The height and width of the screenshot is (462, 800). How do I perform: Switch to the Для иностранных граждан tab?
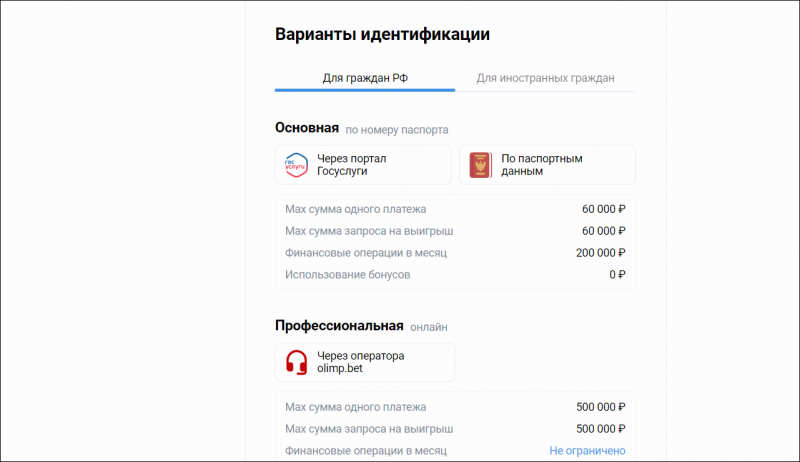click(545, 78)
